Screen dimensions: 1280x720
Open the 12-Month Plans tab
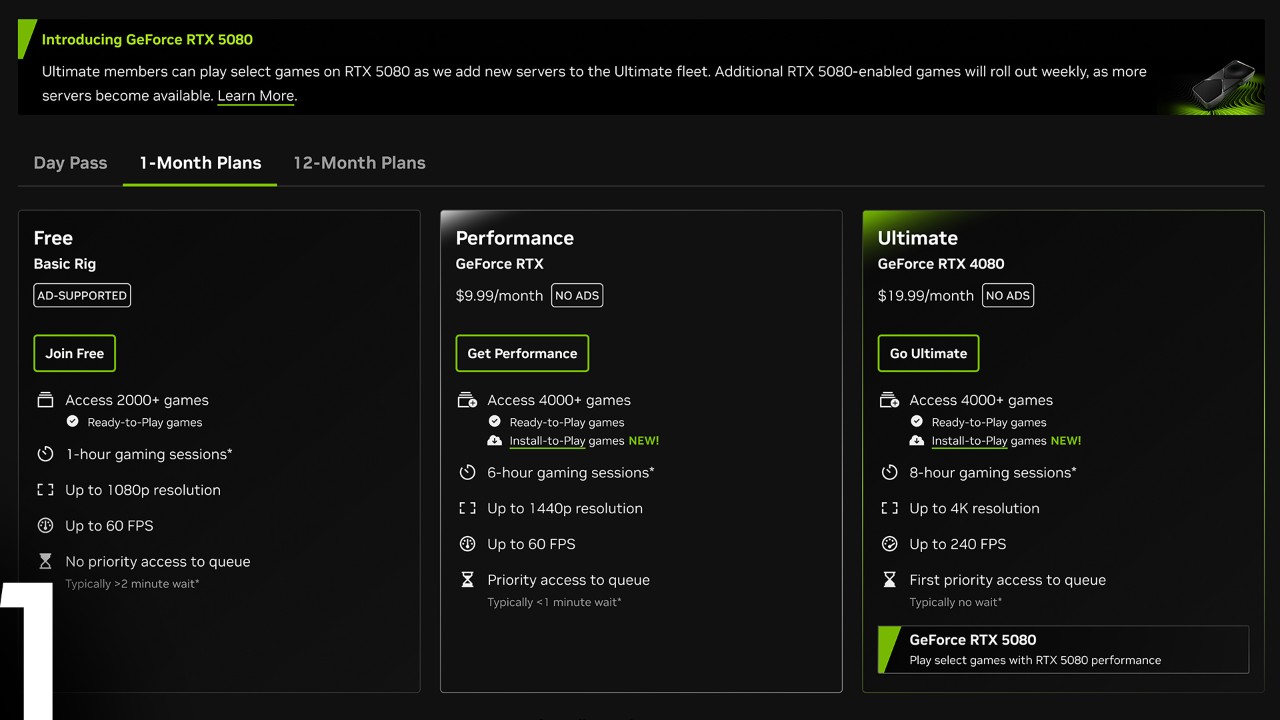click(x=359, y=163)
